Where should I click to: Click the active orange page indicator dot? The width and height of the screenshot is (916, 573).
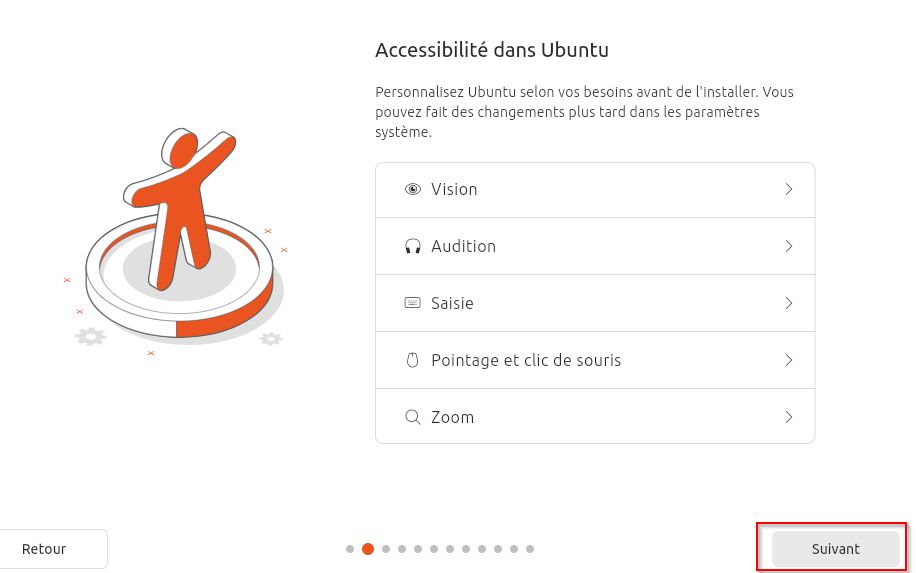click(x=368, y=549)
